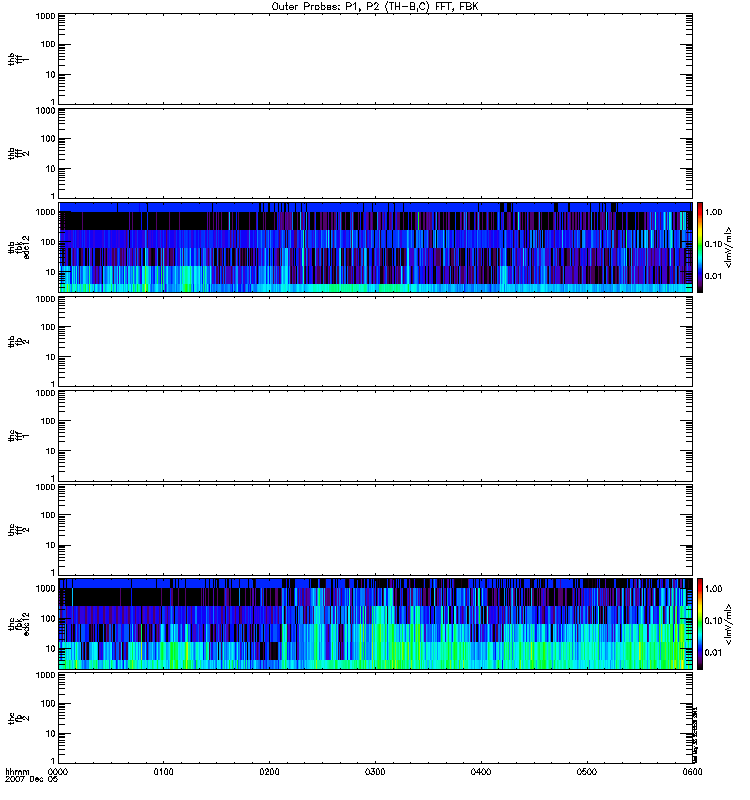Viewport: 750px width, 800px height.
Task: Click the '0200' time axis label
Action: click(x=269, y=772)
